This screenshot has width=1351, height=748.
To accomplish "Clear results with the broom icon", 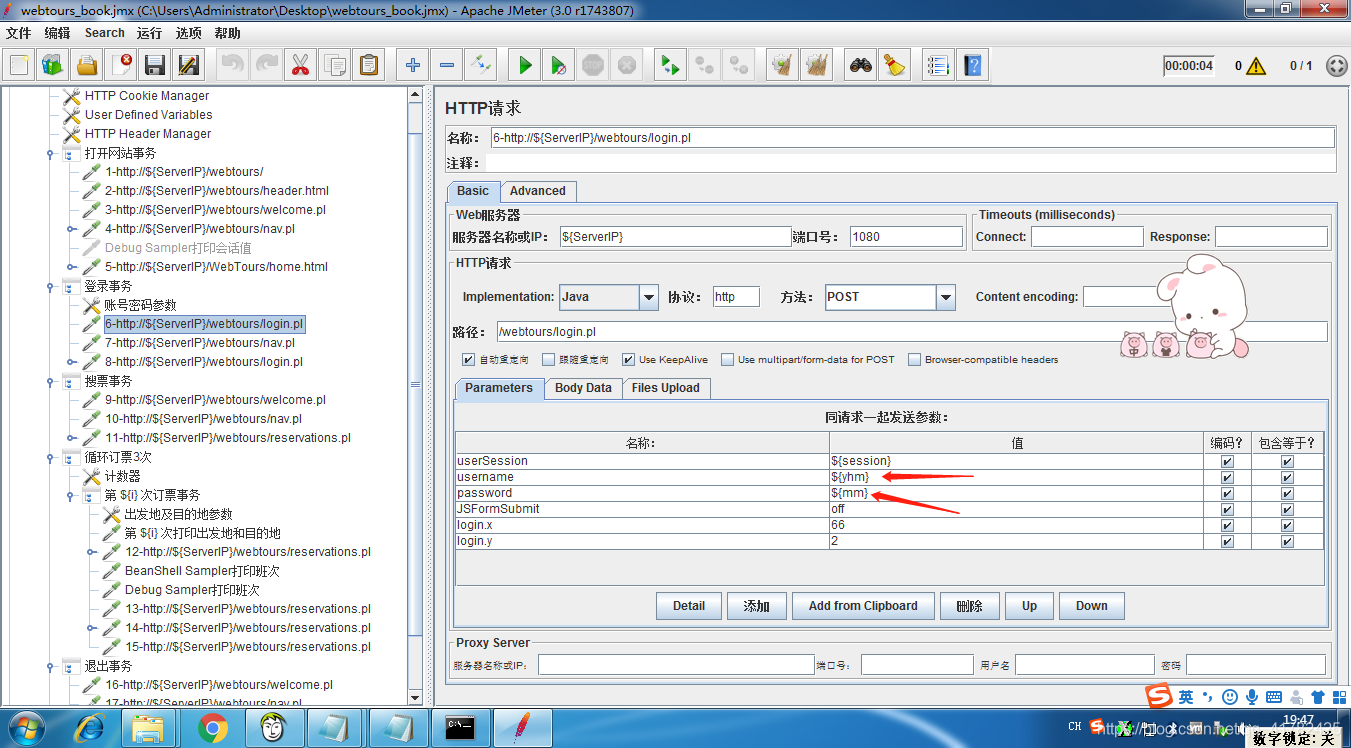I will 783,66.
